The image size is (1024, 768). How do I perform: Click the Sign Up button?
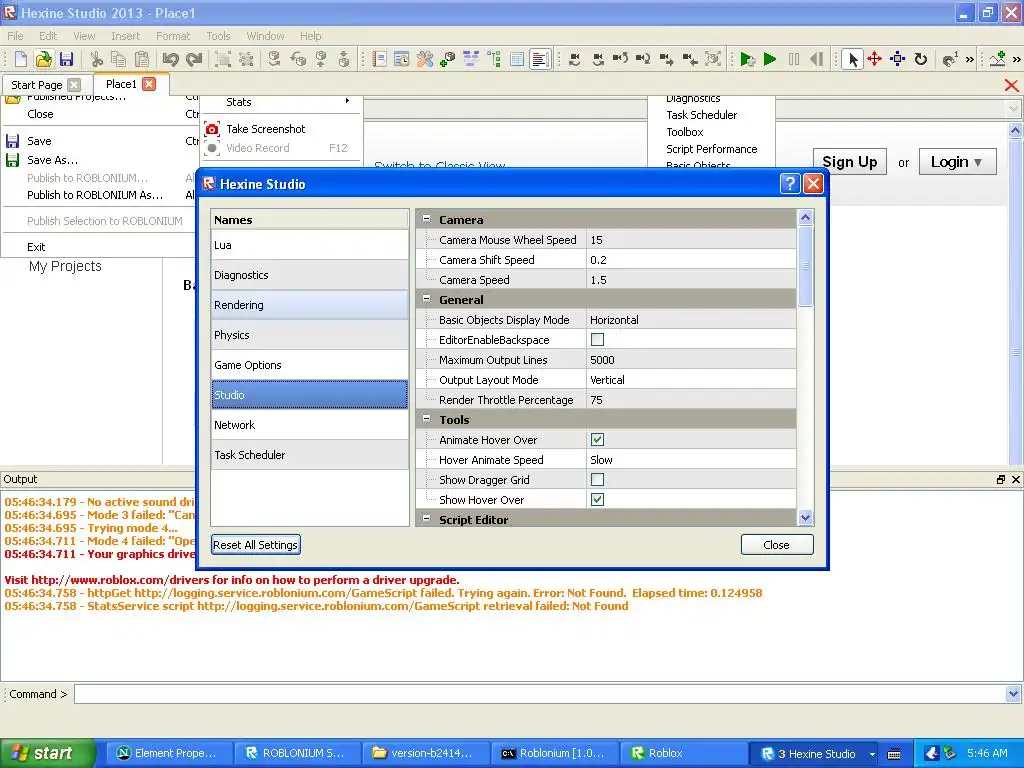click(849, 162)
